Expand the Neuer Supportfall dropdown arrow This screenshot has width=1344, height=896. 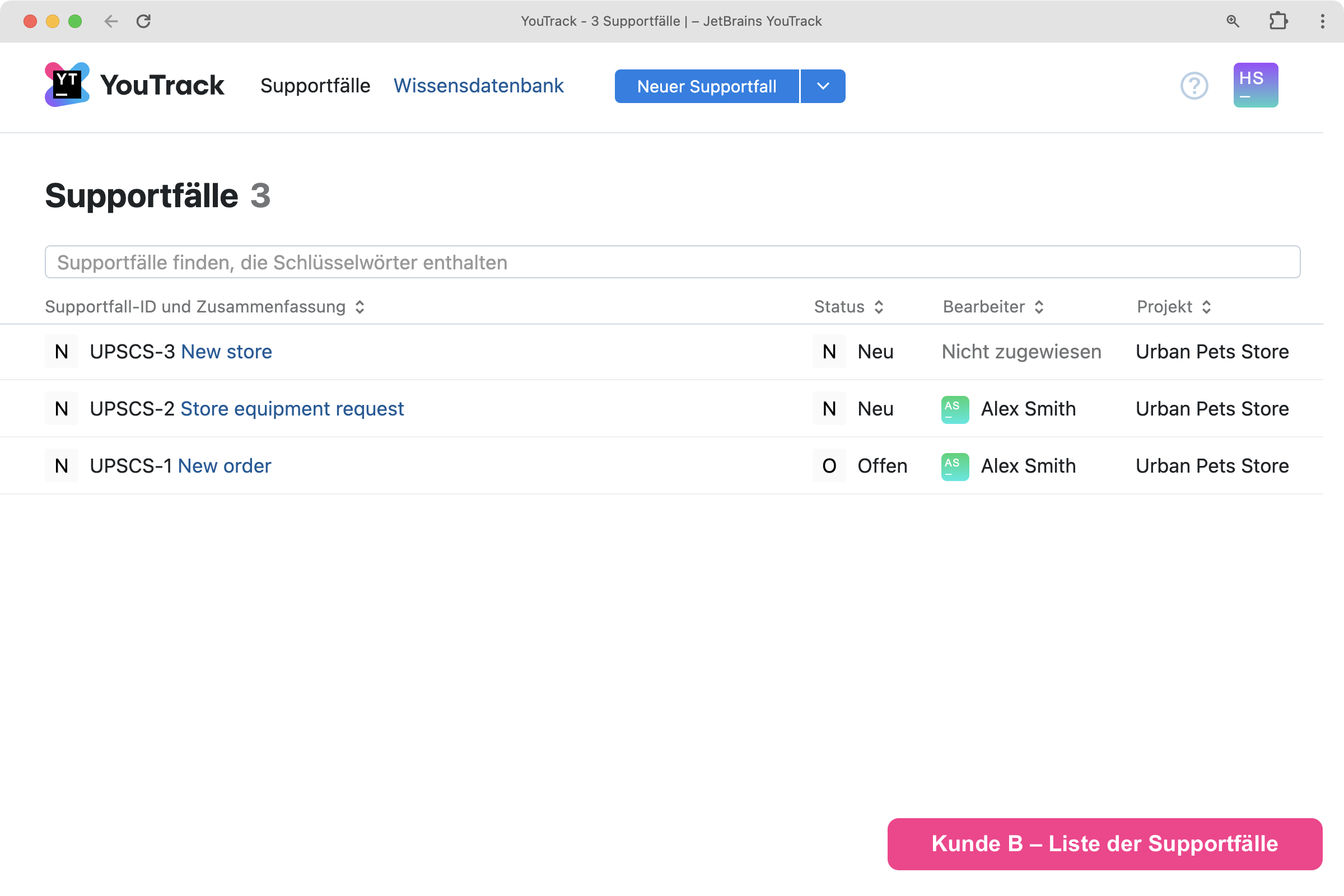[822, 86]
